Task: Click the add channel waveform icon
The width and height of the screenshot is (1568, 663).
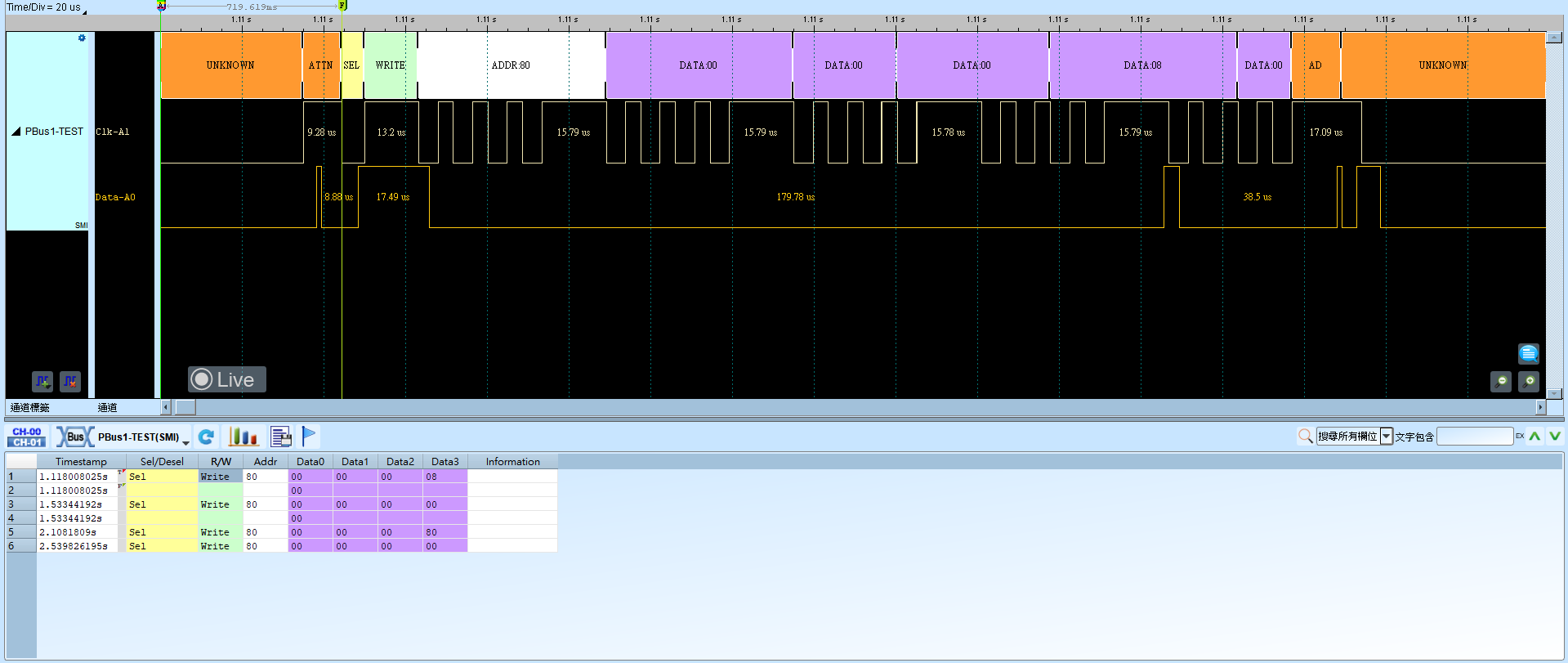Action: pyautogui.click(x=42, y=381)
